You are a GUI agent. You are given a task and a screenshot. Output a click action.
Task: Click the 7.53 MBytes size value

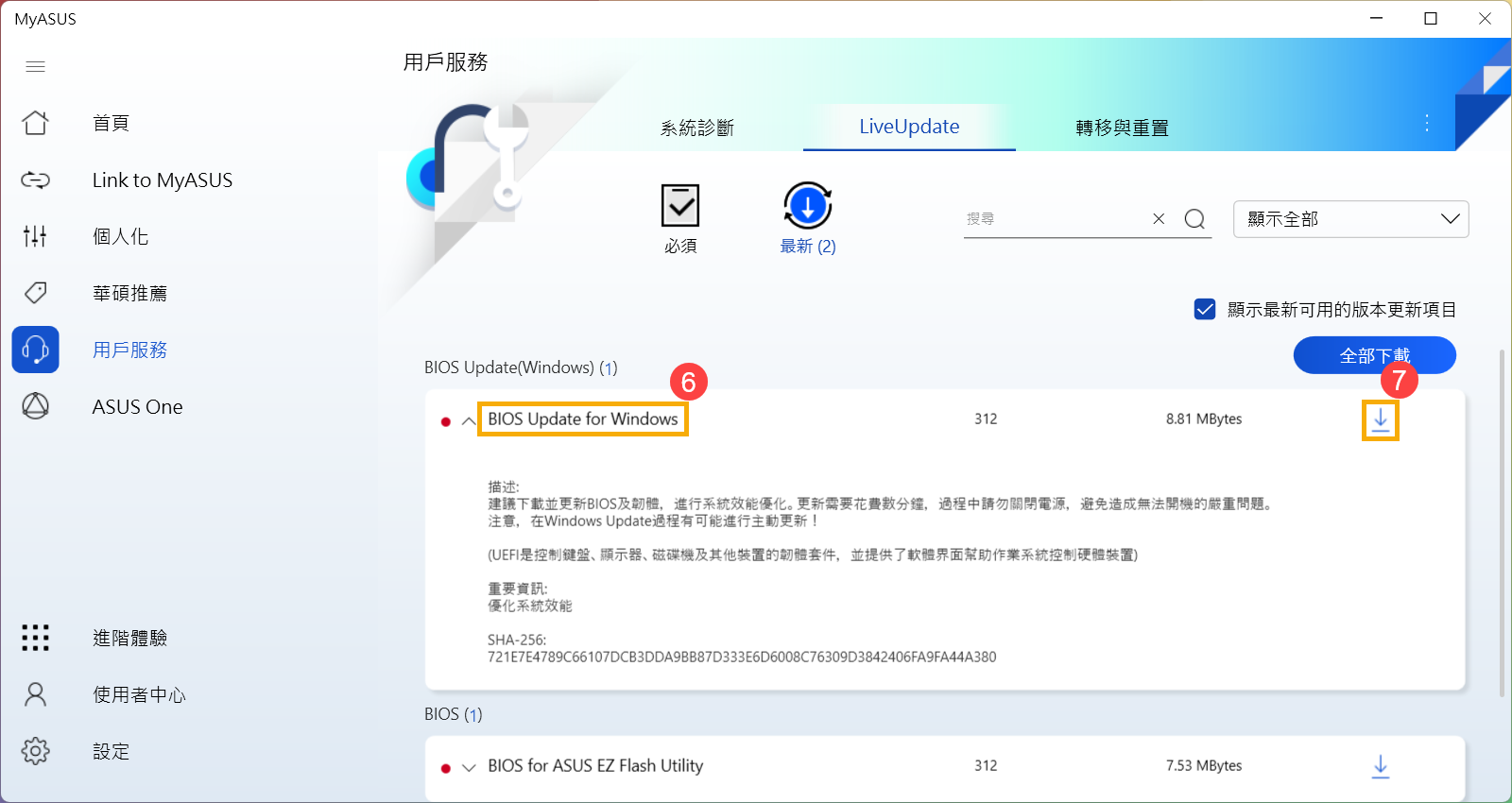pyautogui.click(x=1204, y=765)
